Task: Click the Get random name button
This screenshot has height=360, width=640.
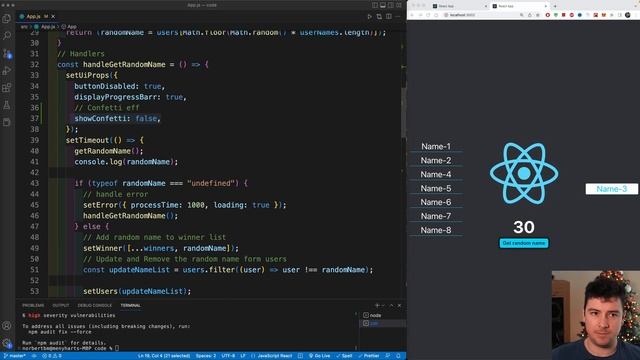Action: click(524, 243)
